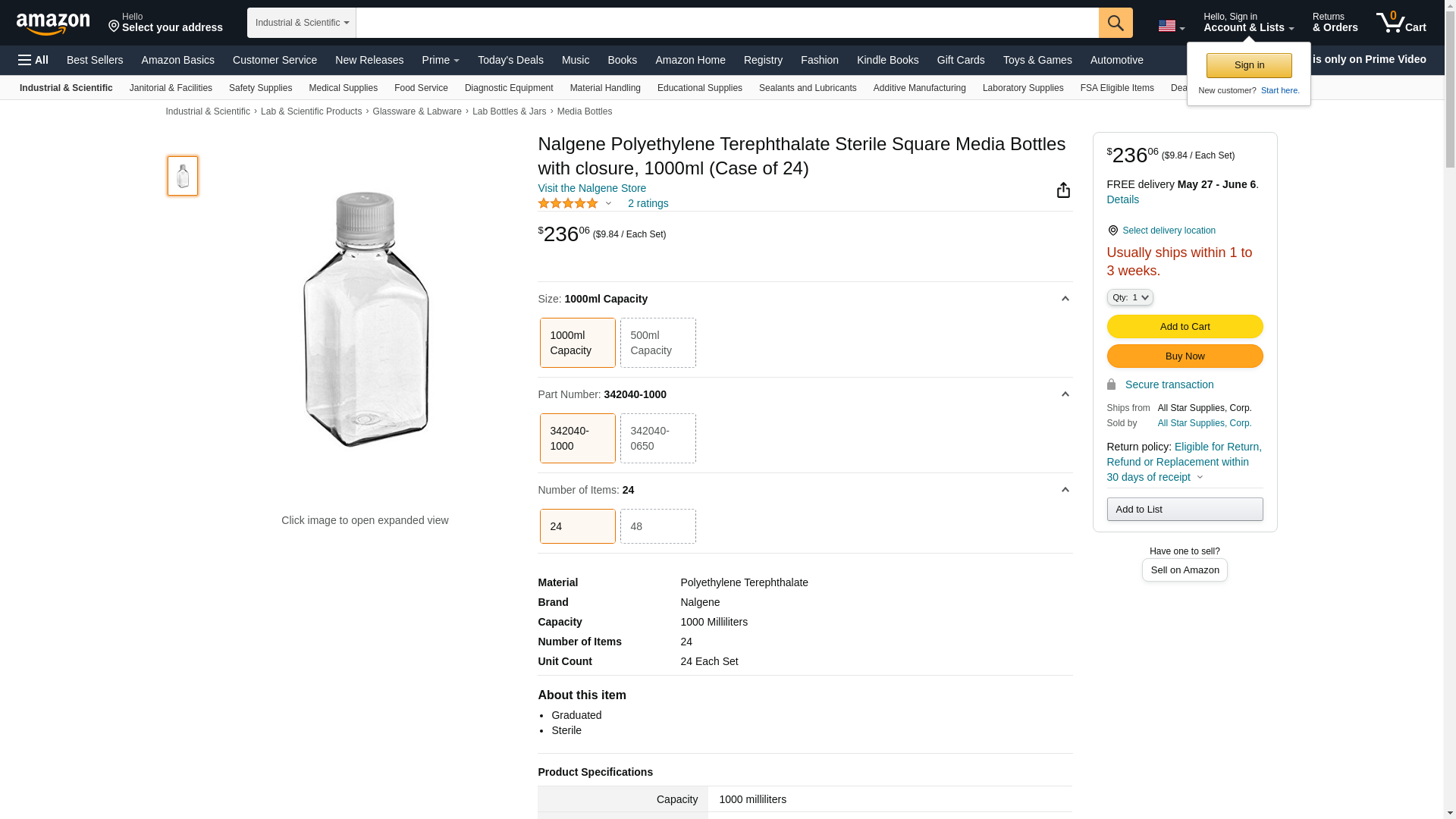The height and width of the screenshot is (819, 1456).
Task: Select the Laboratory Supplies subnav item
Action: coord(1022,88)
